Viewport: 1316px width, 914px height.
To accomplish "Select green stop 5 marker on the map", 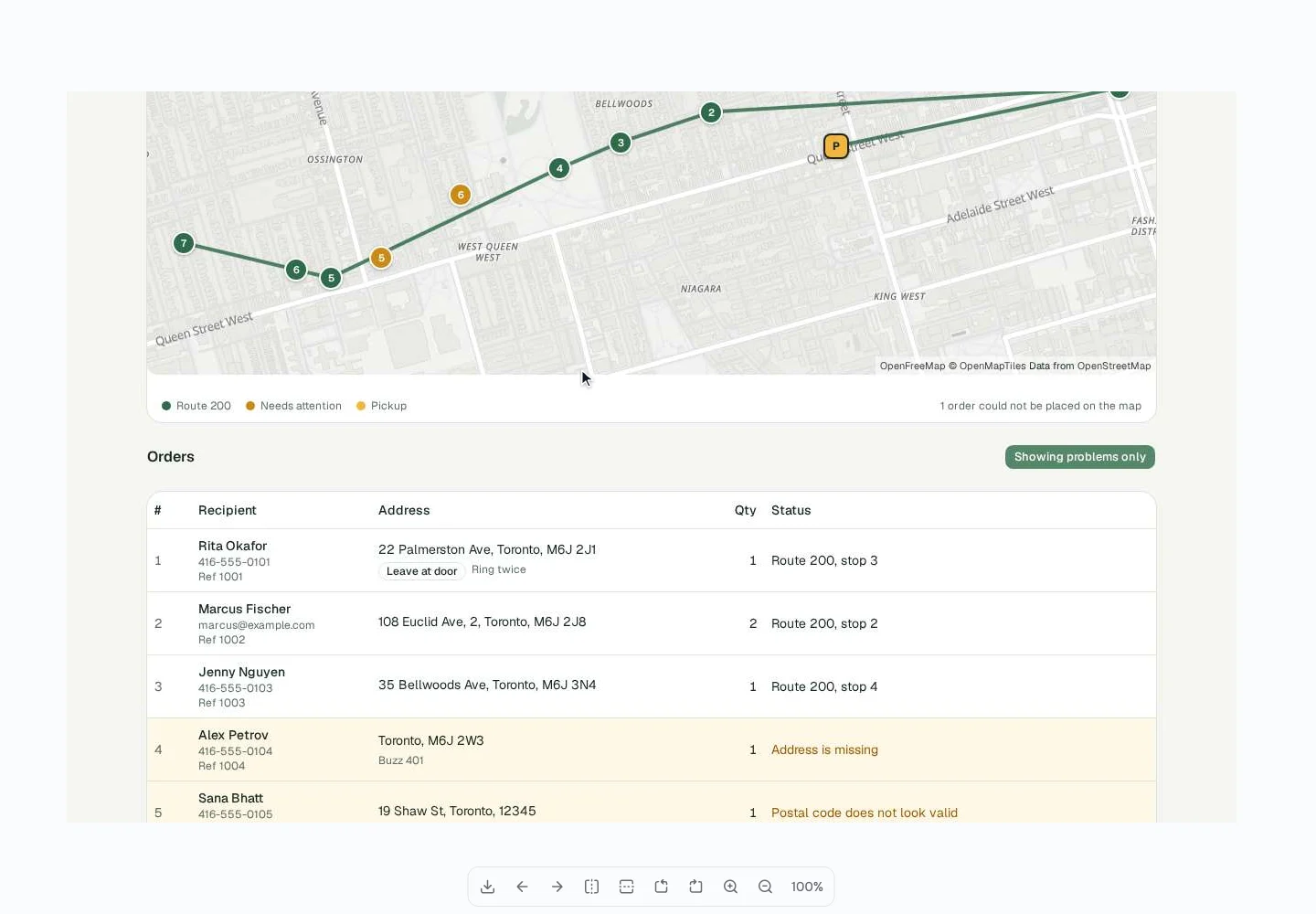I will tap(331, 278).
